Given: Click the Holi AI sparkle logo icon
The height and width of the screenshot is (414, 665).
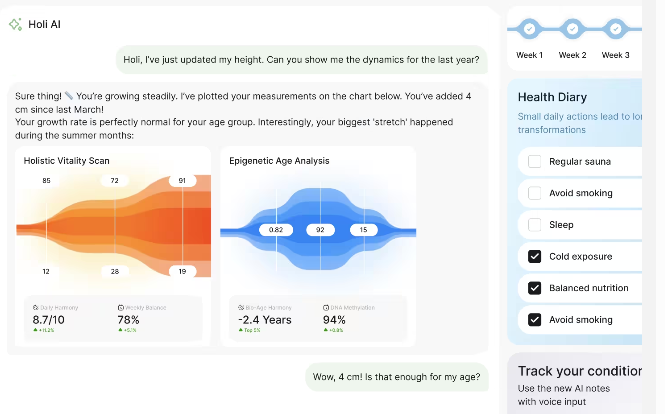Looking at the screenshot, I should 15,24.
